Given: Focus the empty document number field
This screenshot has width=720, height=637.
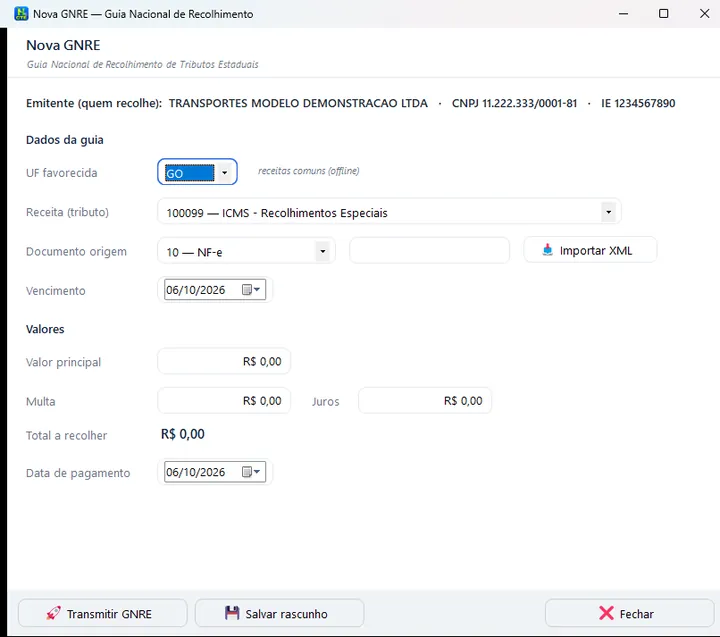Looking at the screenshot, I should pos(429,251).
